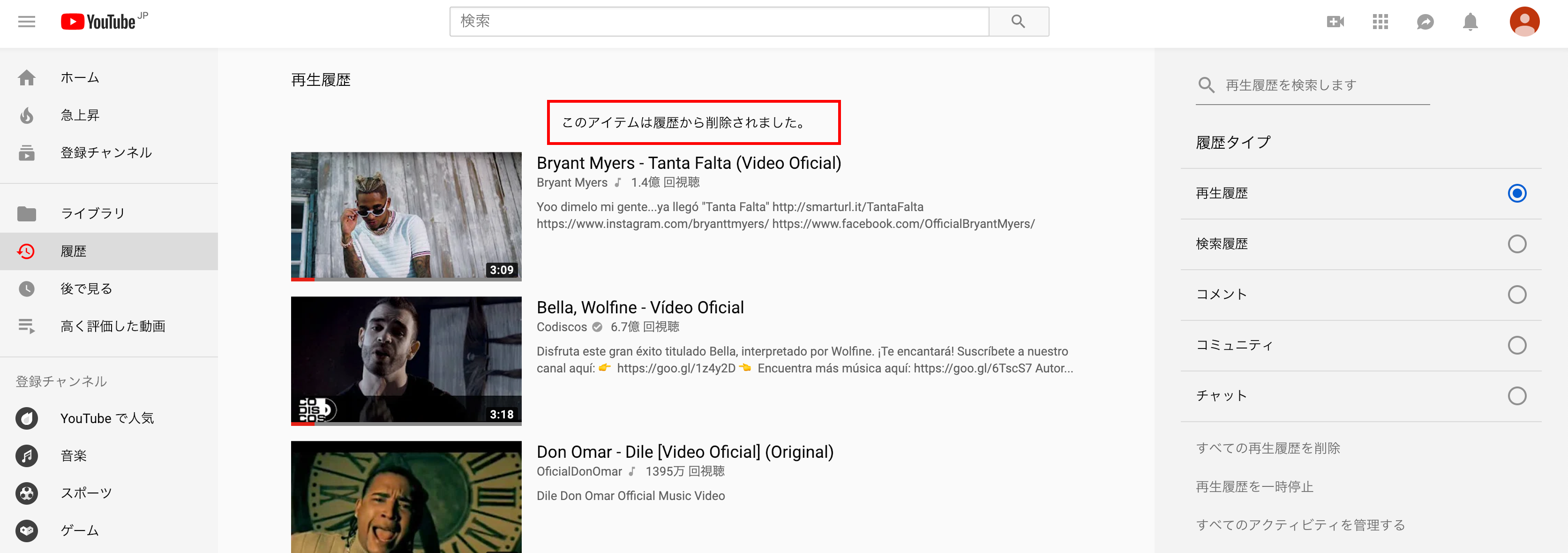Click the 3:18 duration badge
This screenshot has height=553, width=1568.
[502, 414]
